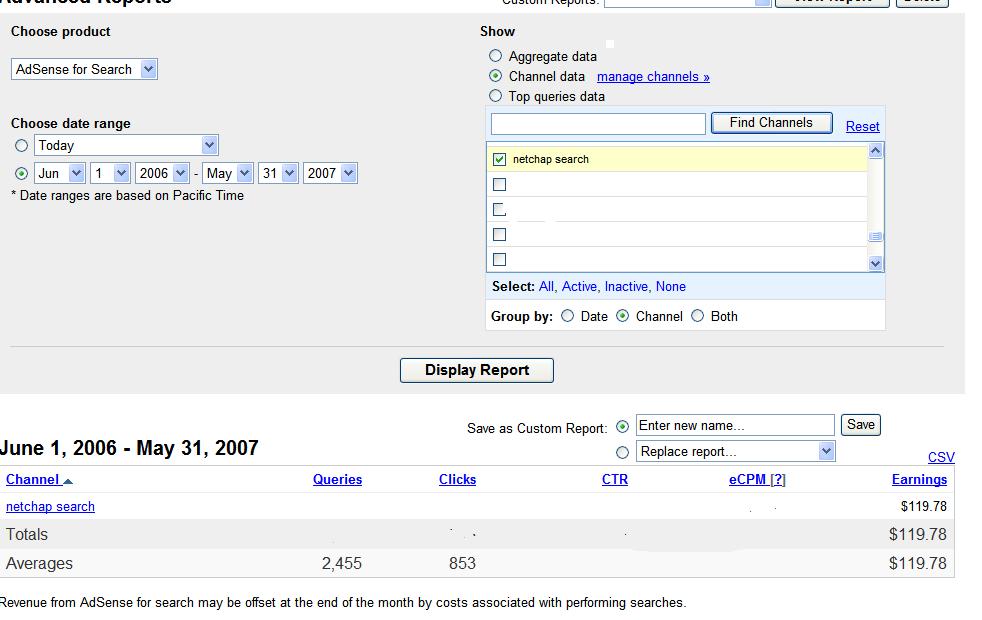Select the Enter new name radio button
Viewport: 982px width, 620px height.
pyautogui.click(x=622, y=426)
